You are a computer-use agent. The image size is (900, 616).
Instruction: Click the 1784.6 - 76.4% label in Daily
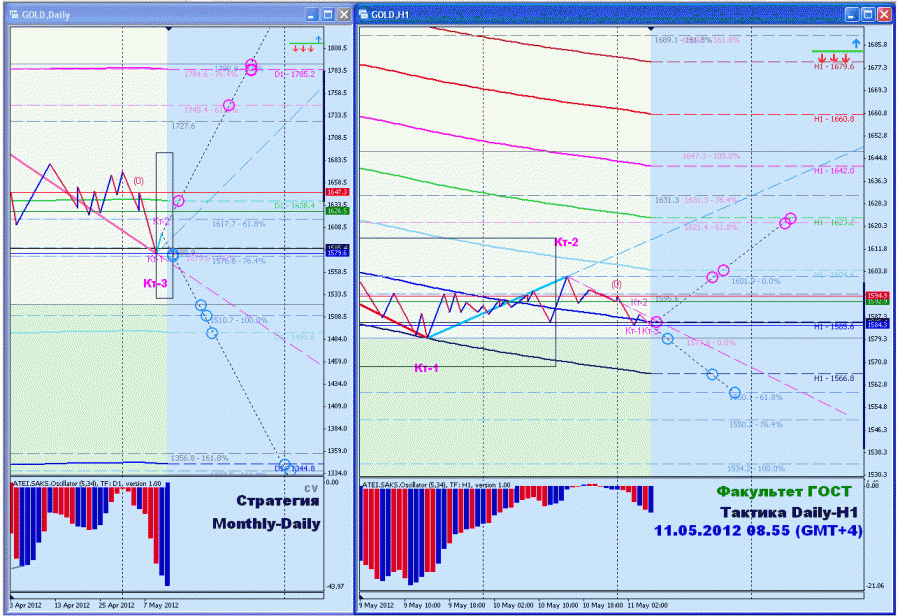211,74
